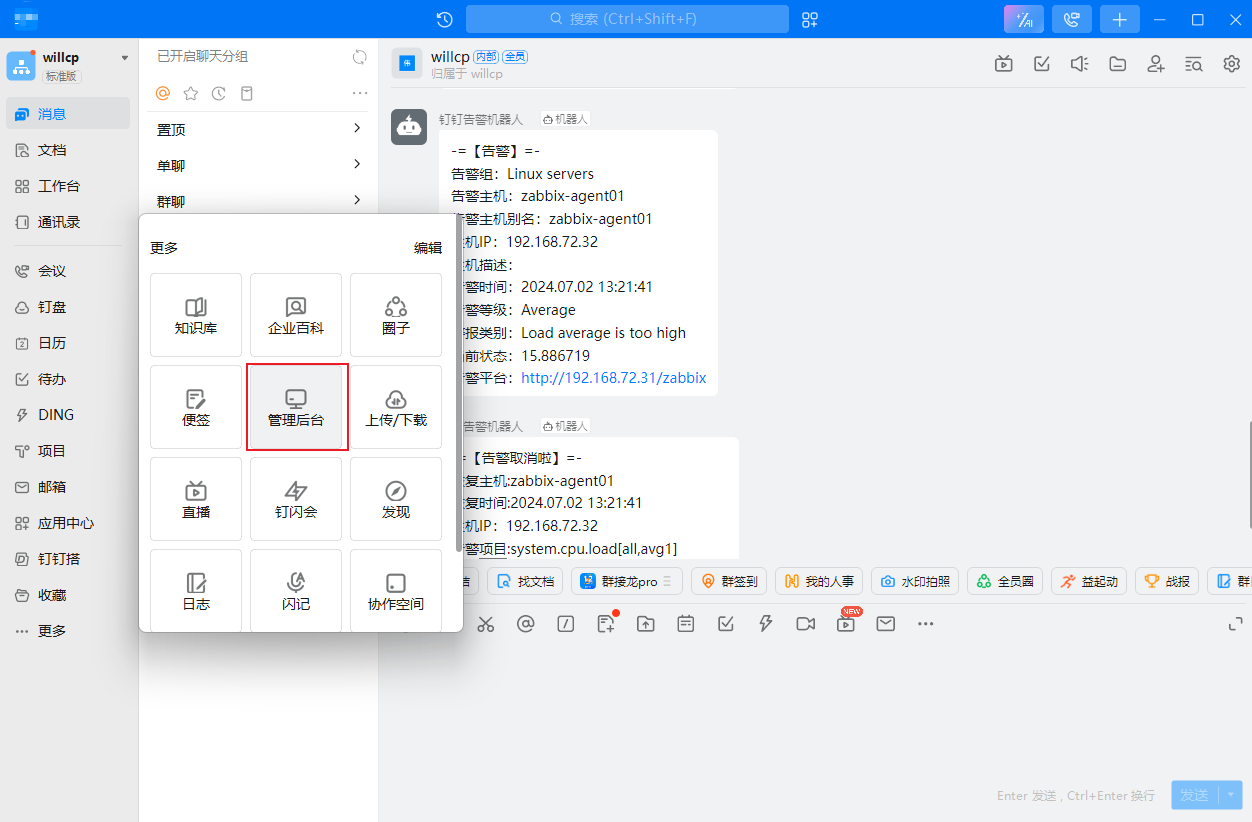This screenshot has width=1252, height=822.
Task: Open the group tasks checkmark icon in the header
Action: point(1042,64)
